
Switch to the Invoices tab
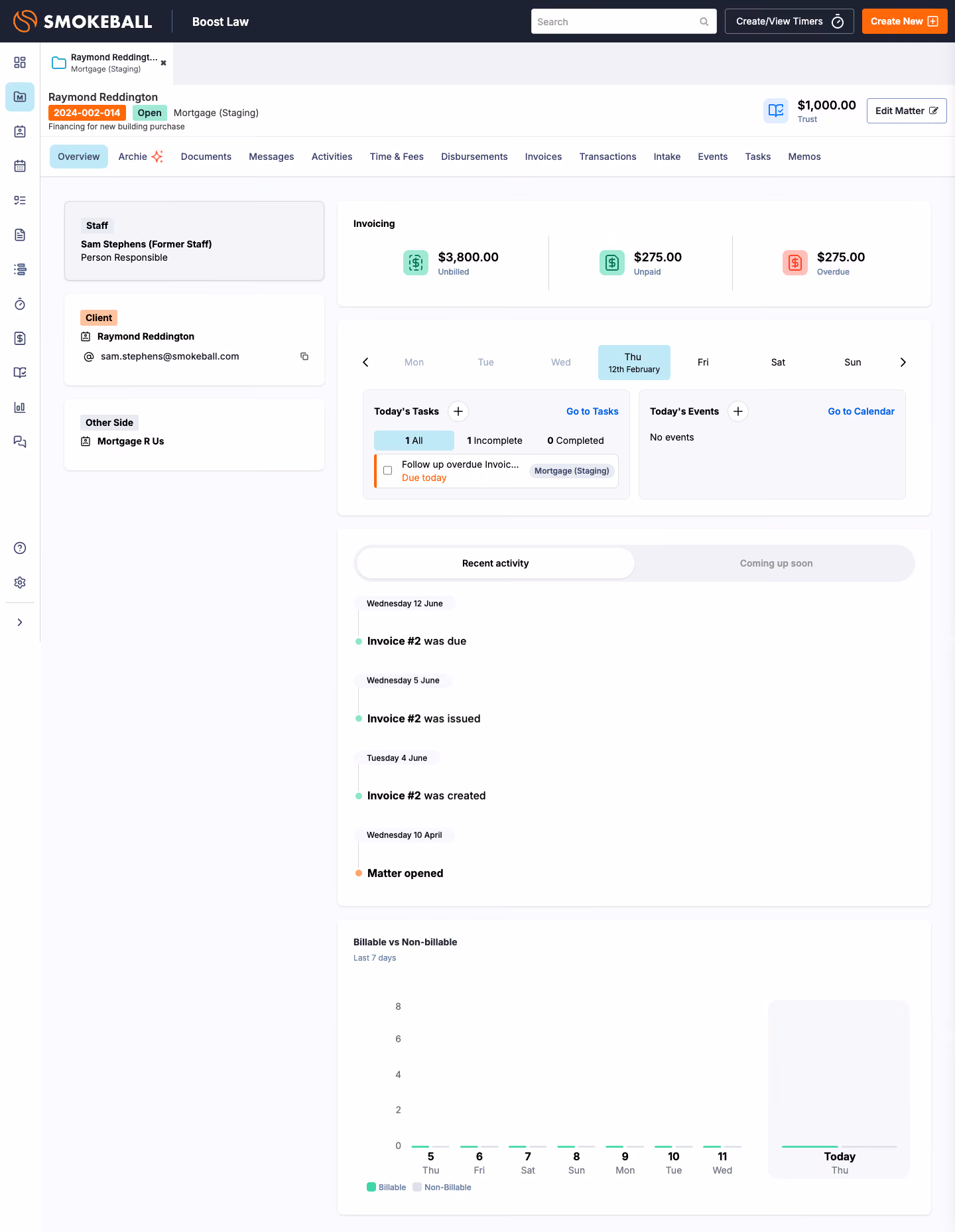point(543,157)
